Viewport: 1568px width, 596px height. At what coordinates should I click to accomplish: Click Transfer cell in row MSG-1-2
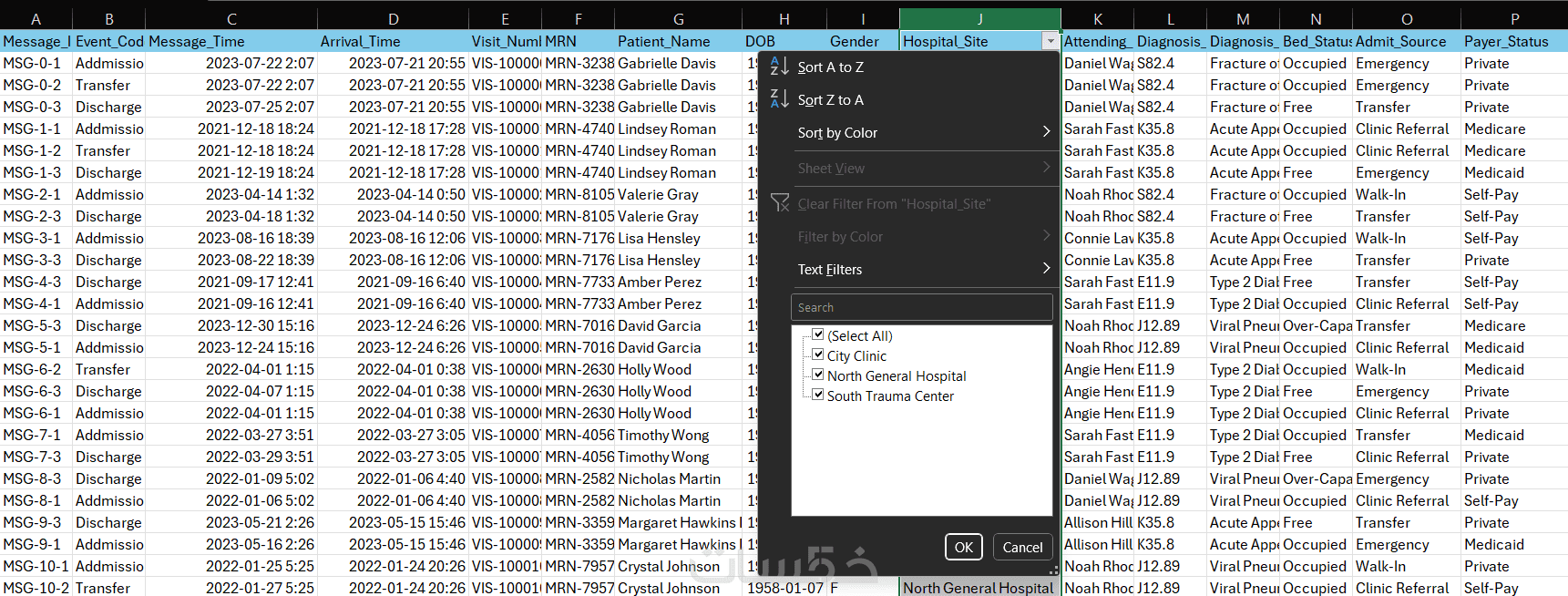coord(109,150)
